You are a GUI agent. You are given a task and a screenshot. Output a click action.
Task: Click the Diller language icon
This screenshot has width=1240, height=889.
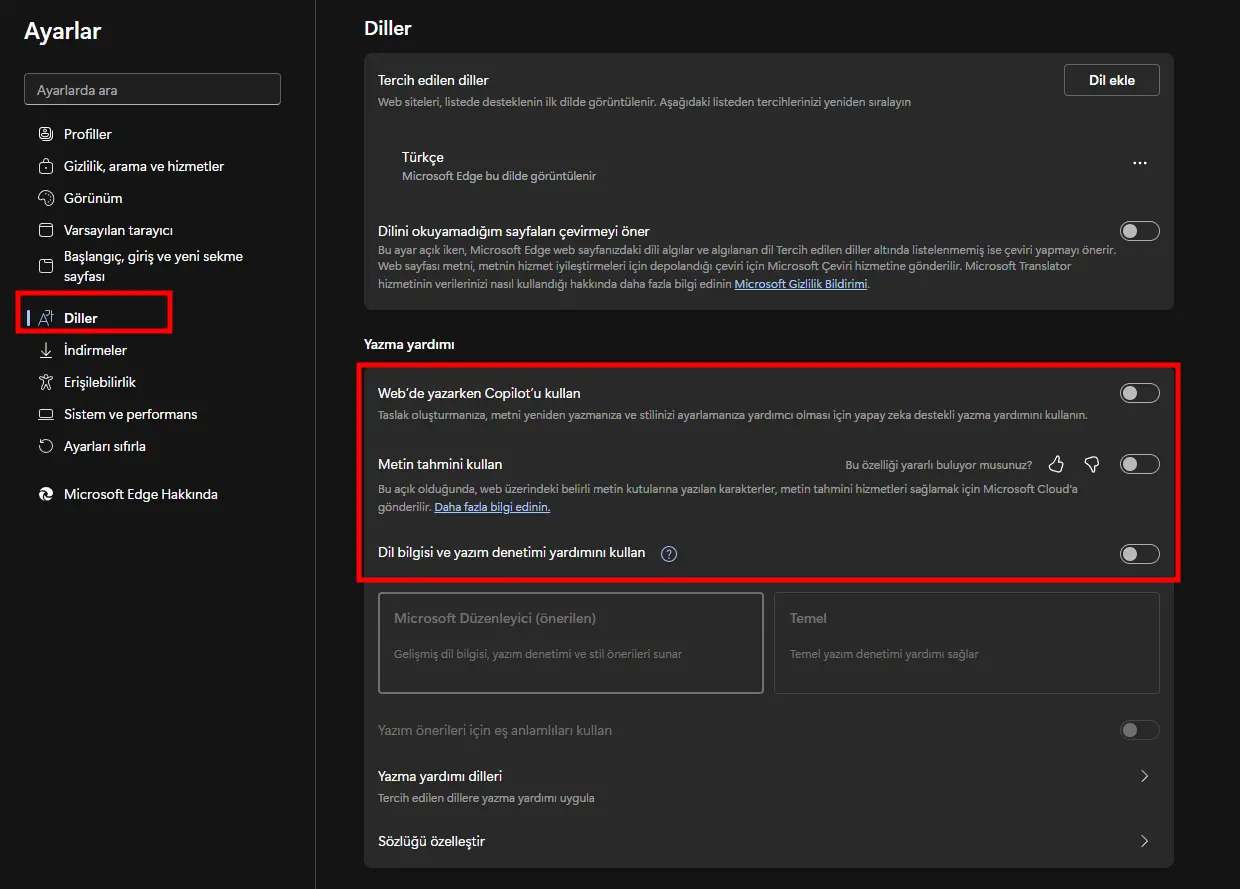coord(45,318)
